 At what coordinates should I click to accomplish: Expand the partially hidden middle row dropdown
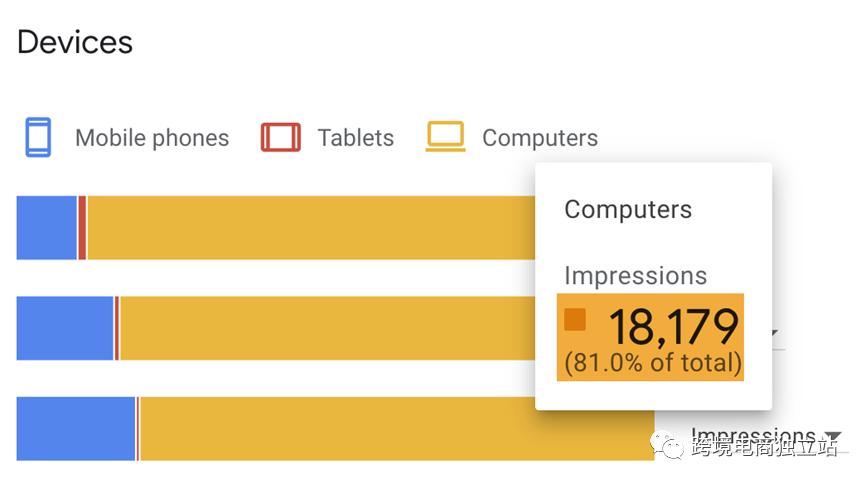pos(775,334)
